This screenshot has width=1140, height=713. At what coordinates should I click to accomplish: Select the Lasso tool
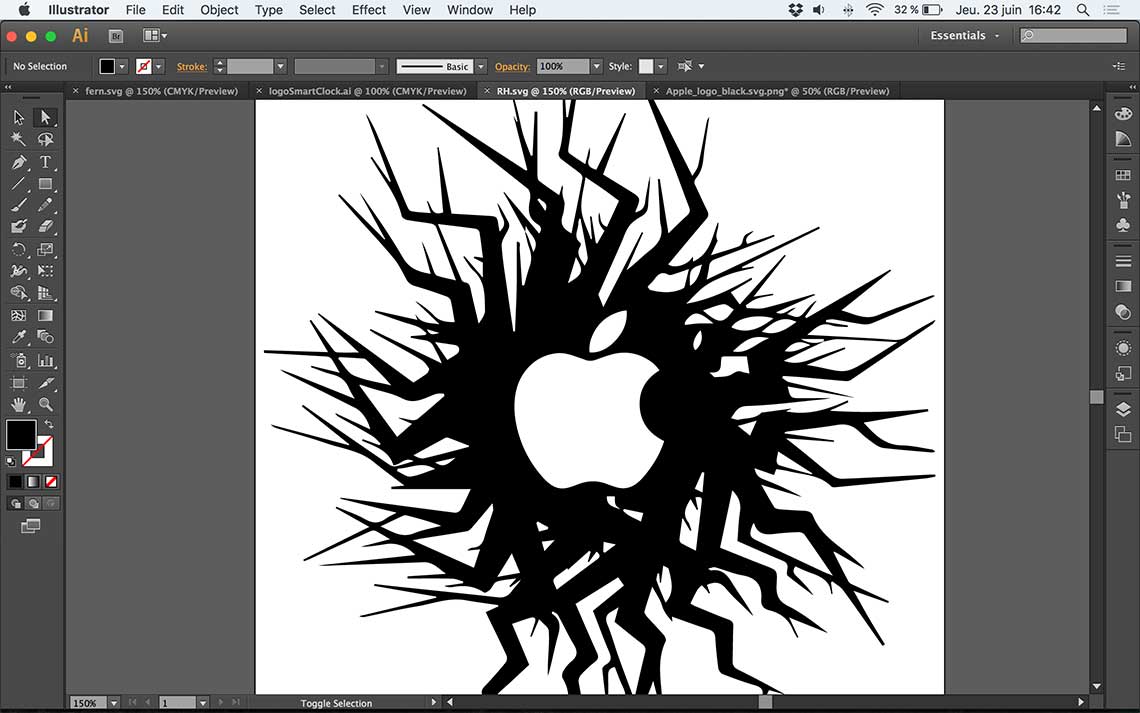tap(45, 139)
